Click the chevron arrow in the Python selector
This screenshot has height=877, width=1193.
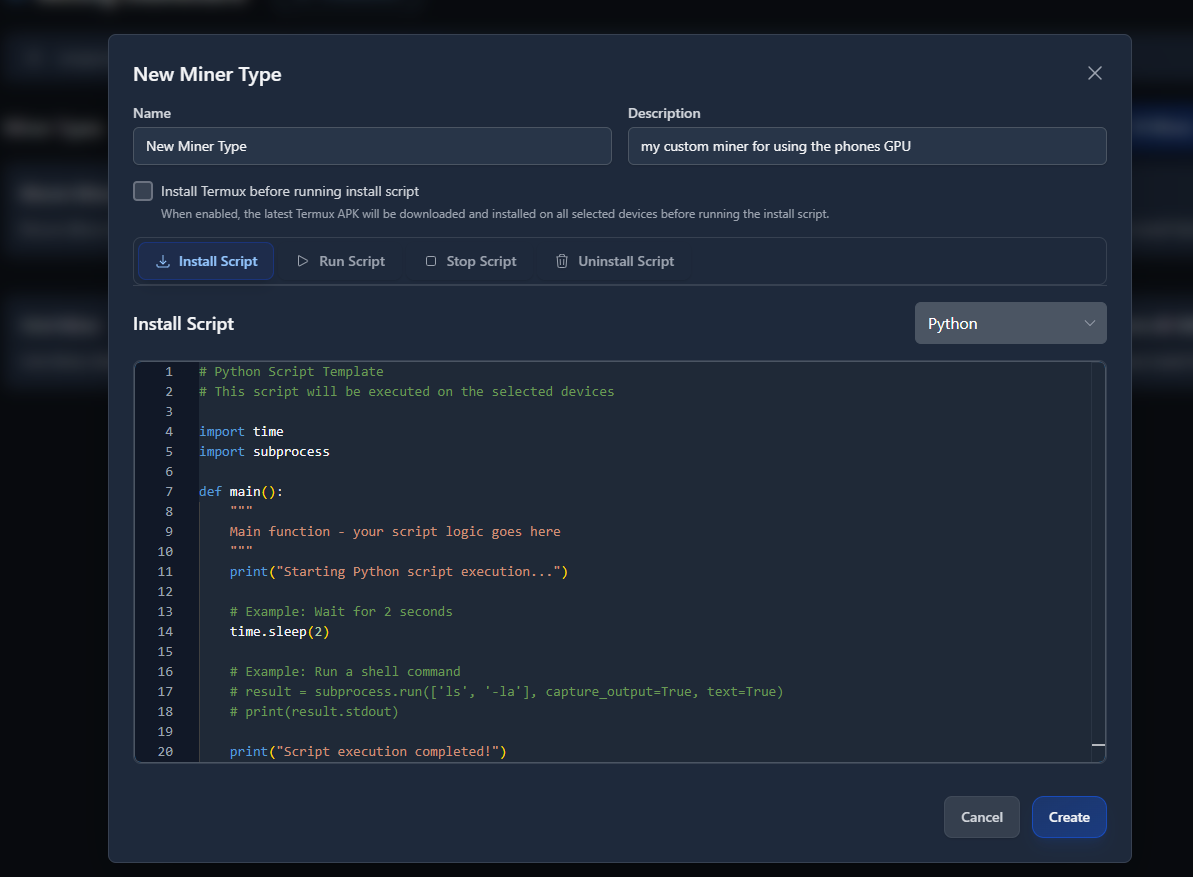point(1089,323)
